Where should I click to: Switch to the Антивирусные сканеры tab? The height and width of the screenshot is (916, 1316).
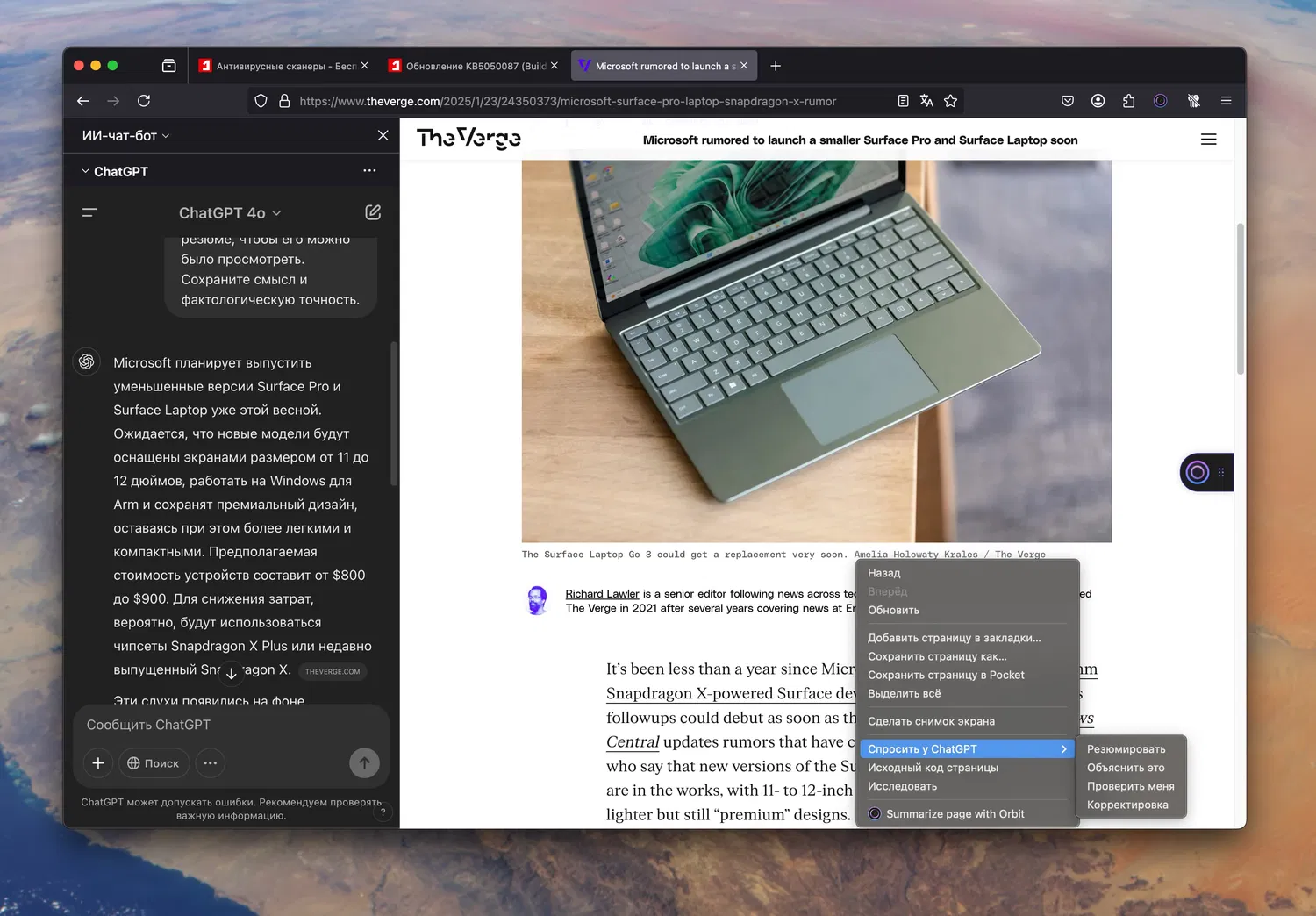(283, 66)
